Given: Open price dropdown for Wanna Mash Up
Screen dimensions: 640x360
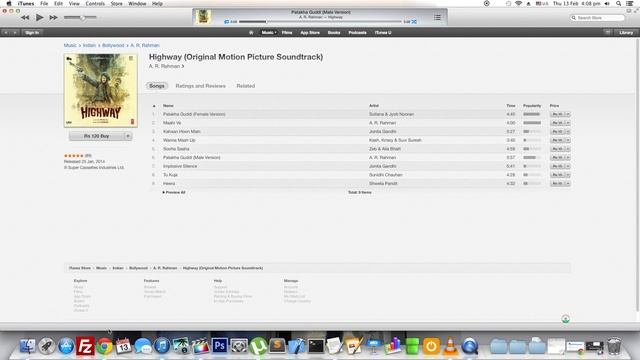Looking at the screenshot, I should click(568, 140).
